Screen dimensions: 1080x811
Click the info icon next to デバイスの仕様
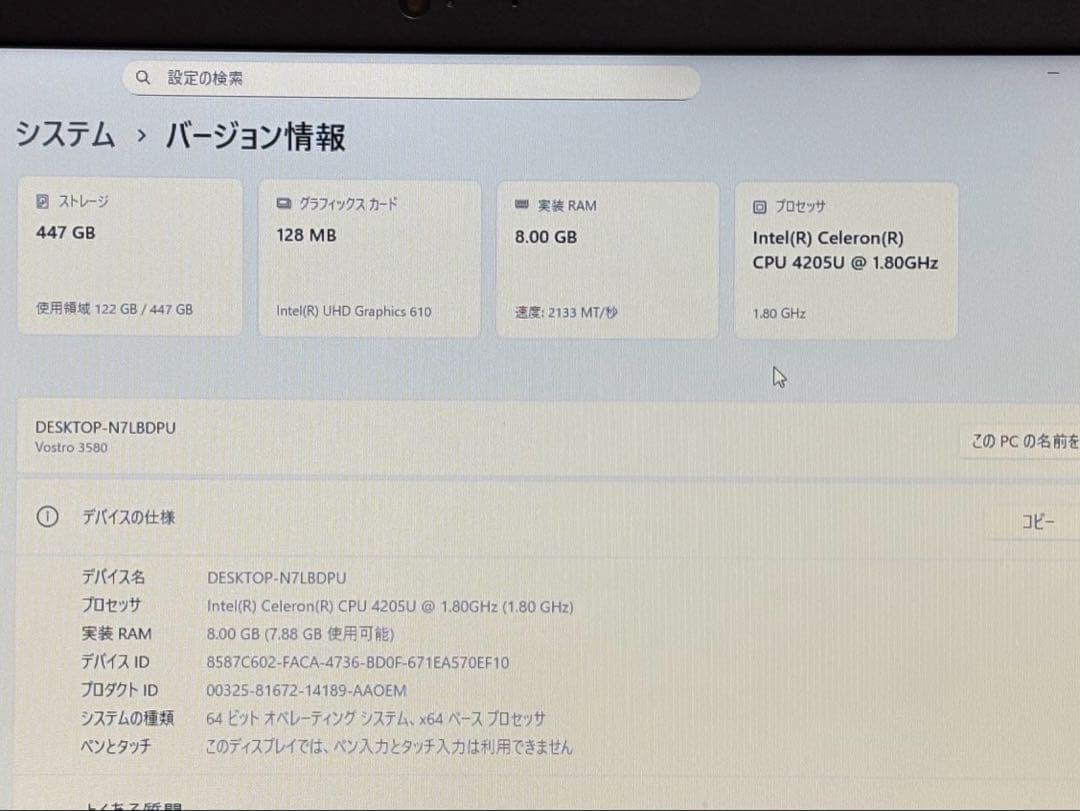click(x=46, y=518)
